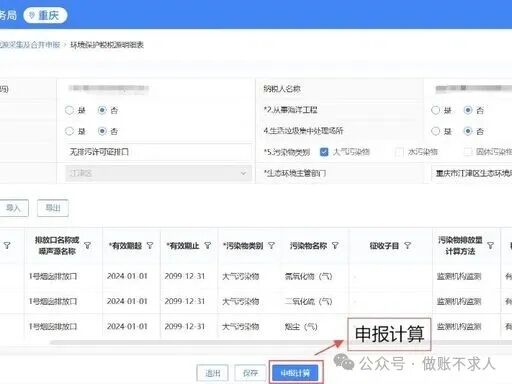Click the leftmost column filter icon
Image resolution: width=512 pixels, height=384 pixels.
point(7,246)
